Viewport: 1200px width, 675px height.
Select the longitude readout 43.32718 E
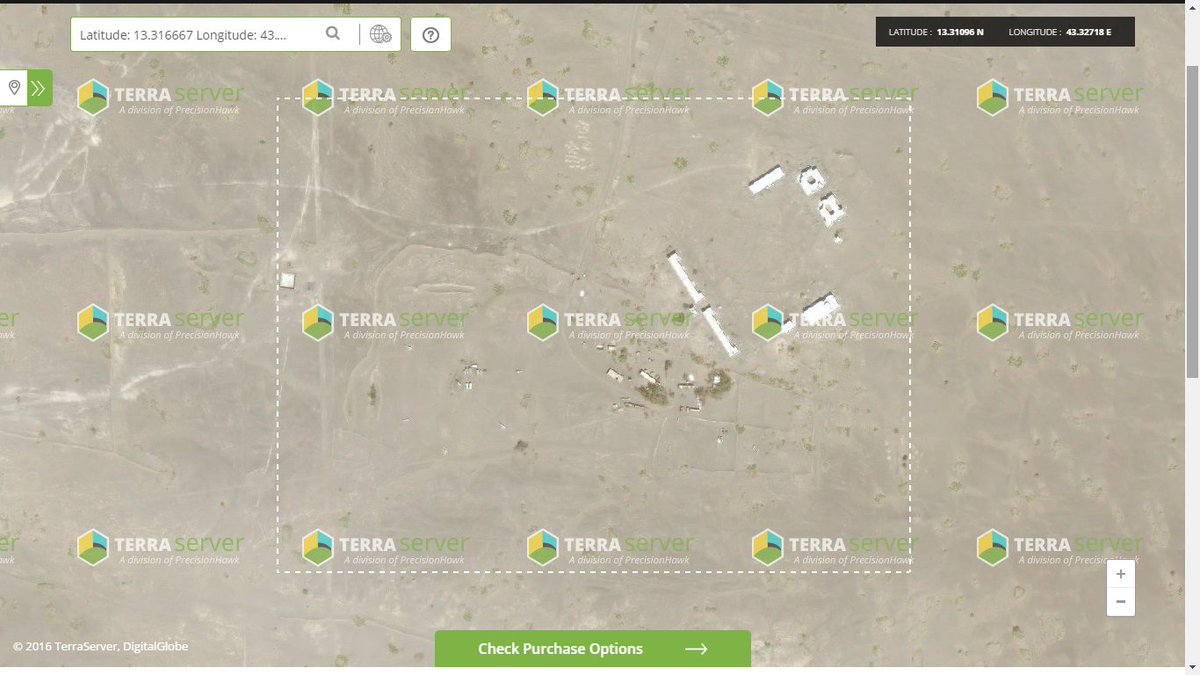pos(1088,32)
